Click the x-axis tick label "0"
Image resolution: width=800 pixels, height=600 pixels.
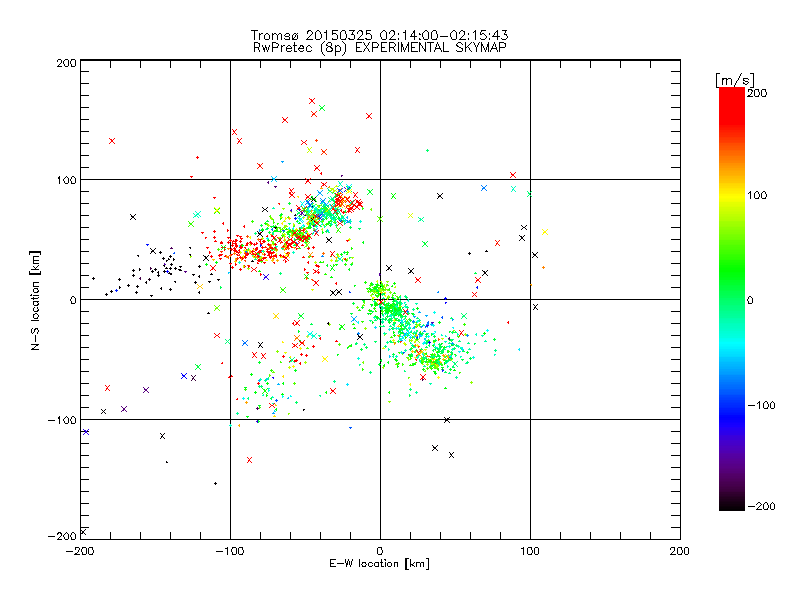380,552
